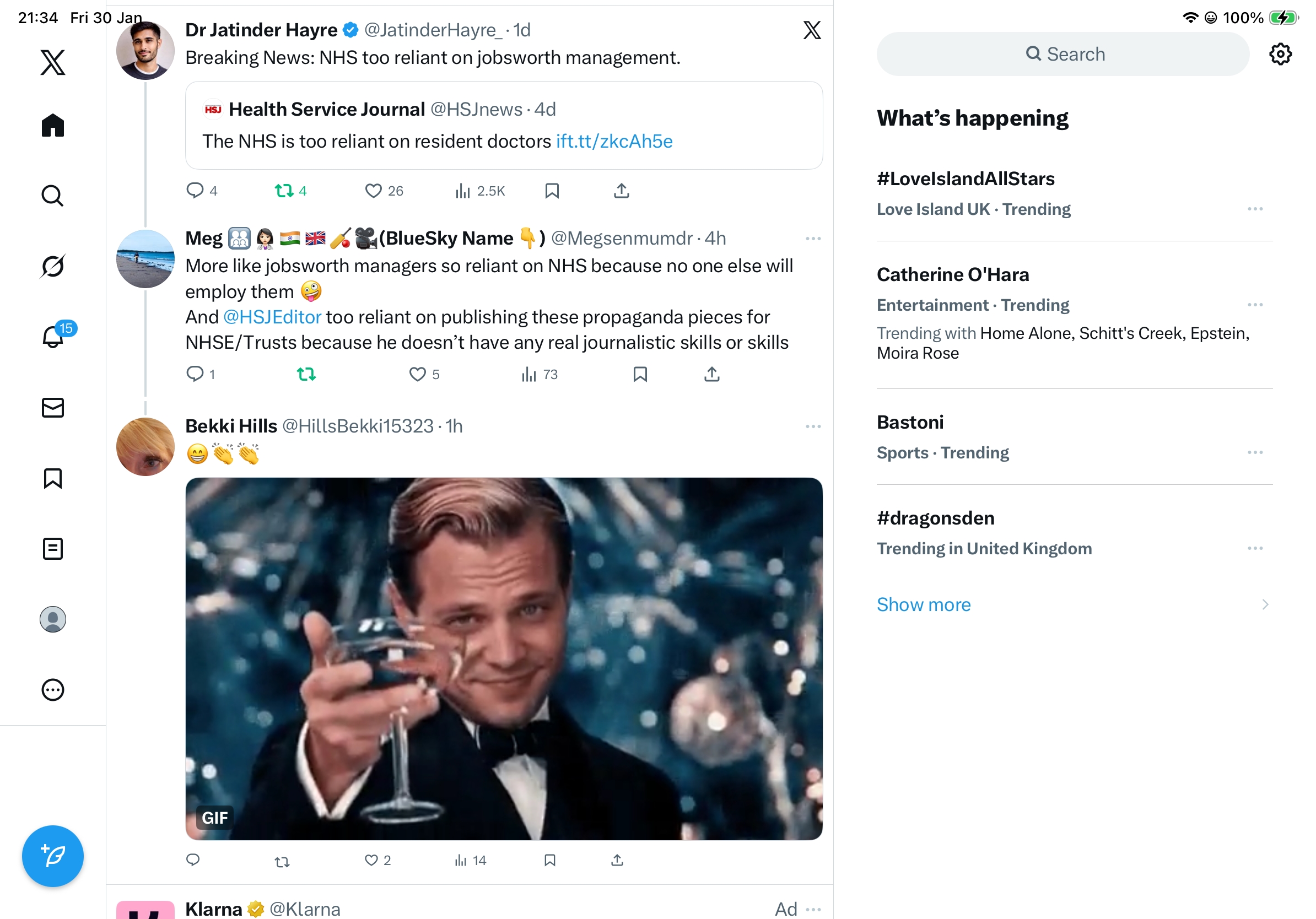The height and width of the screenshot is (919, 1316).
Task: Click the Search input field
Action: point(1062,55)
